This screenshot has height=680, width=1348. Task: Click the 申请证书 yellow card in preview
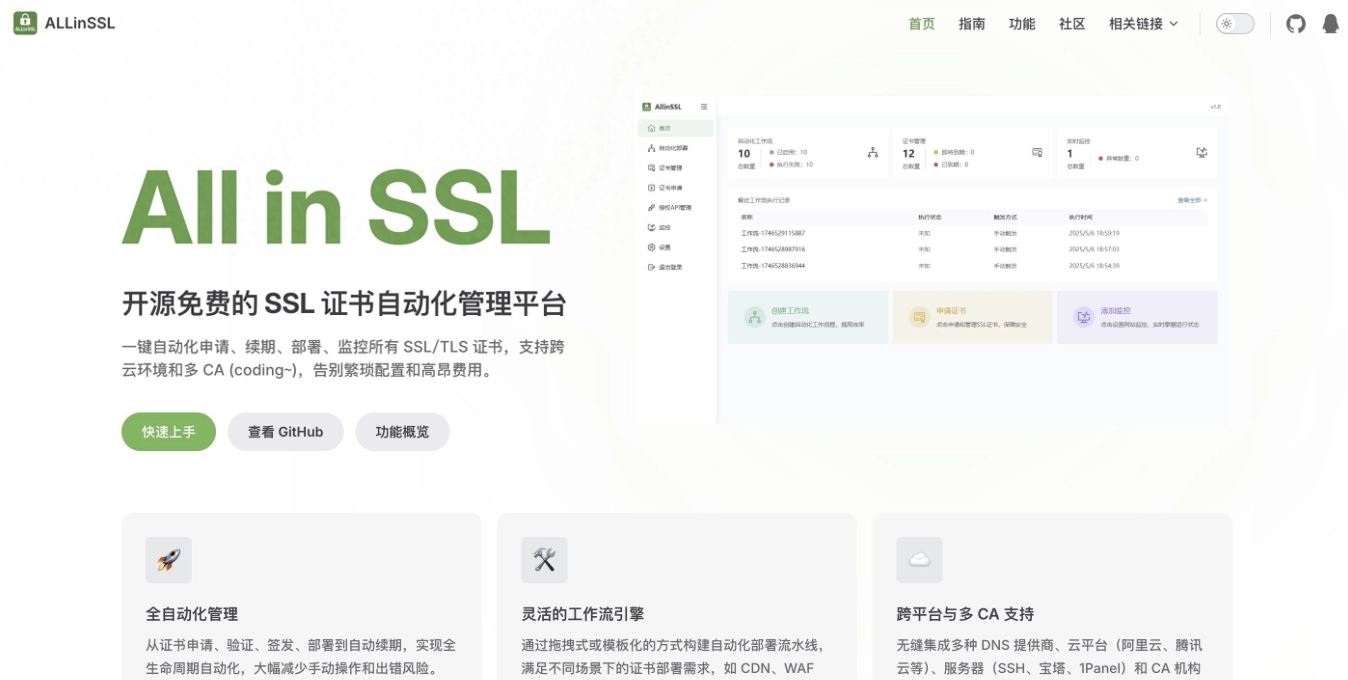(x=972, y=317)
